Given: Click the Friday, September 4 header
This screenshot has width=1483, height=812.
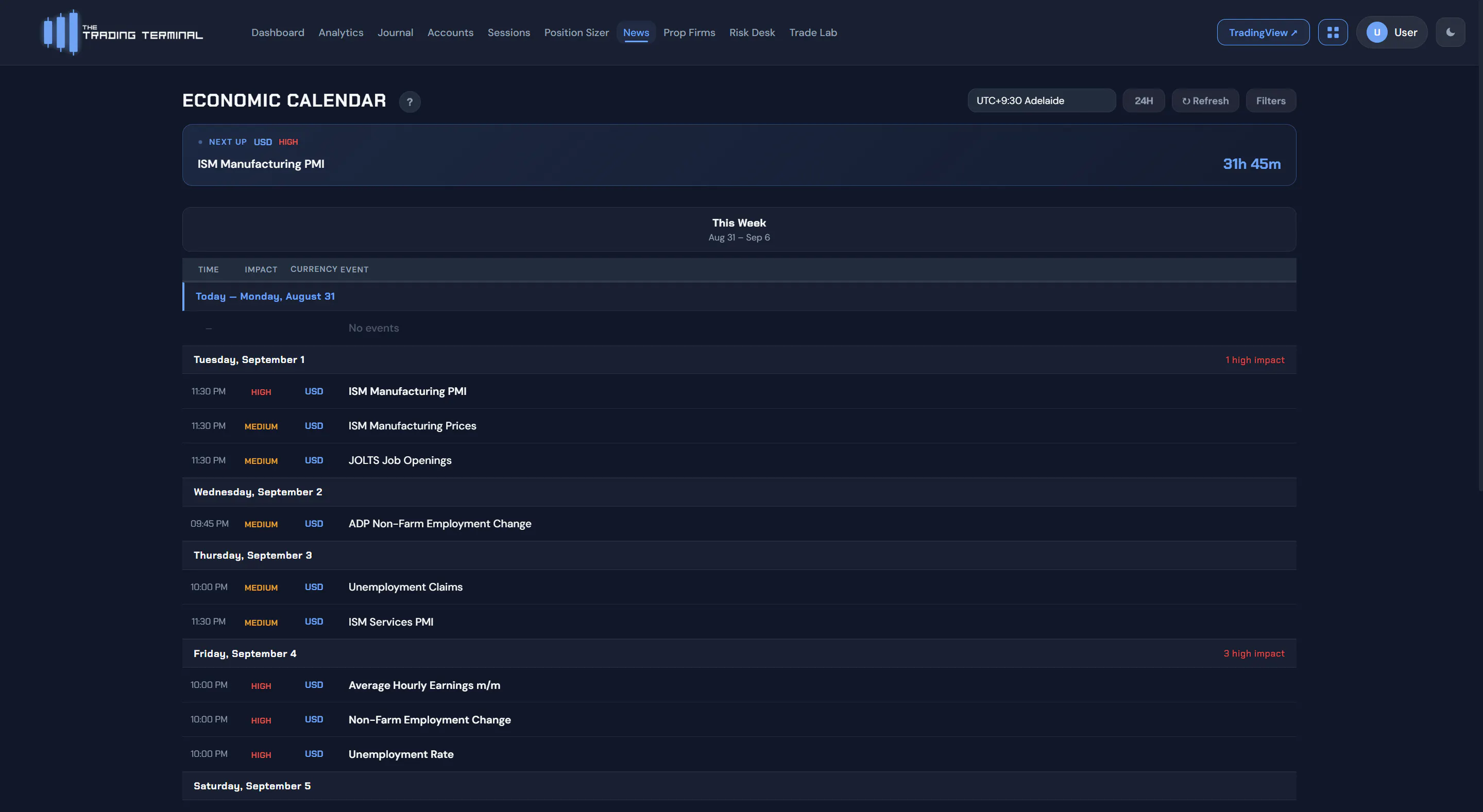Looking at the screenshot, I should tap(739, 653).
